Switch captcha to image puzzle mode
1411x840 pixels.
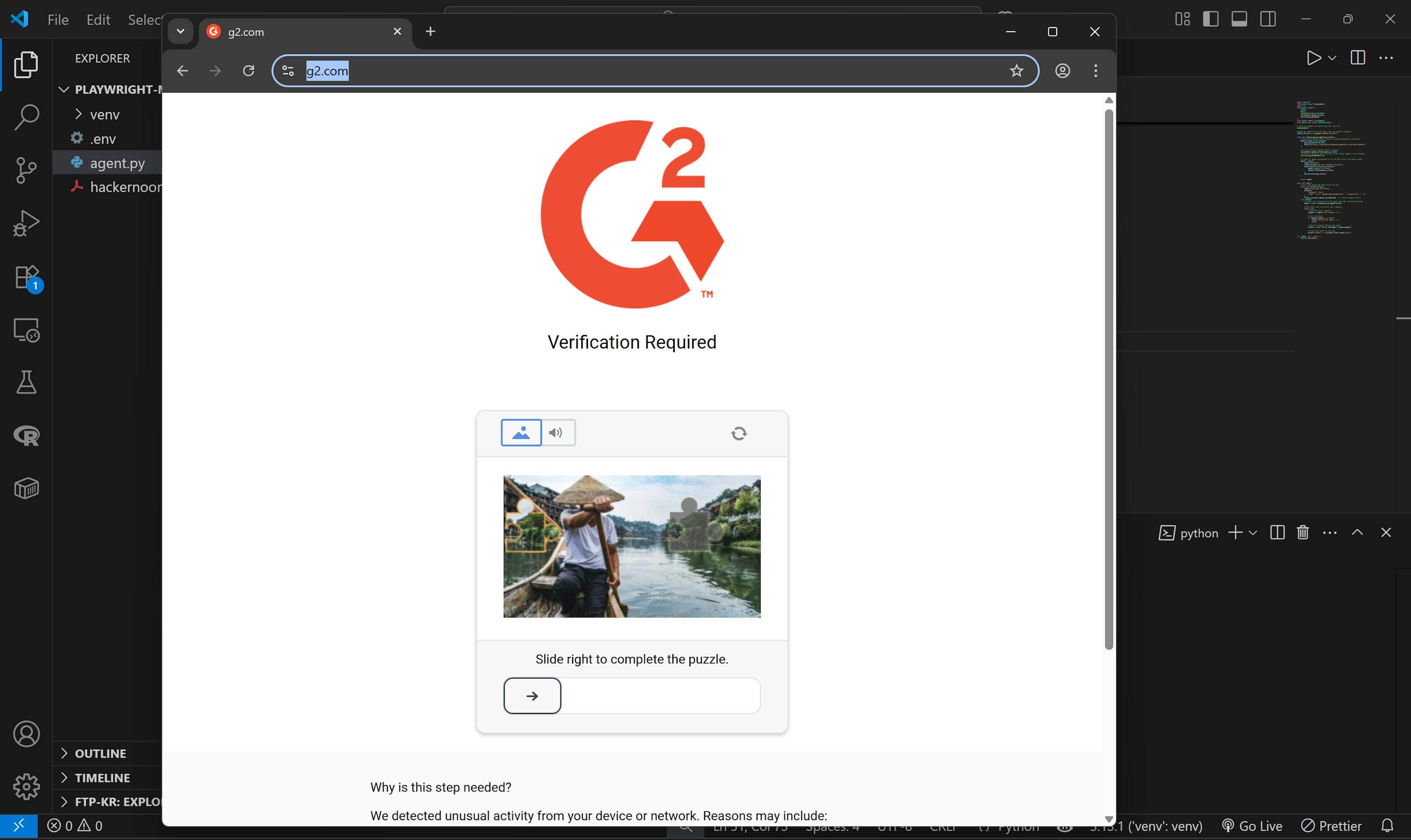[x=521, y=432]
